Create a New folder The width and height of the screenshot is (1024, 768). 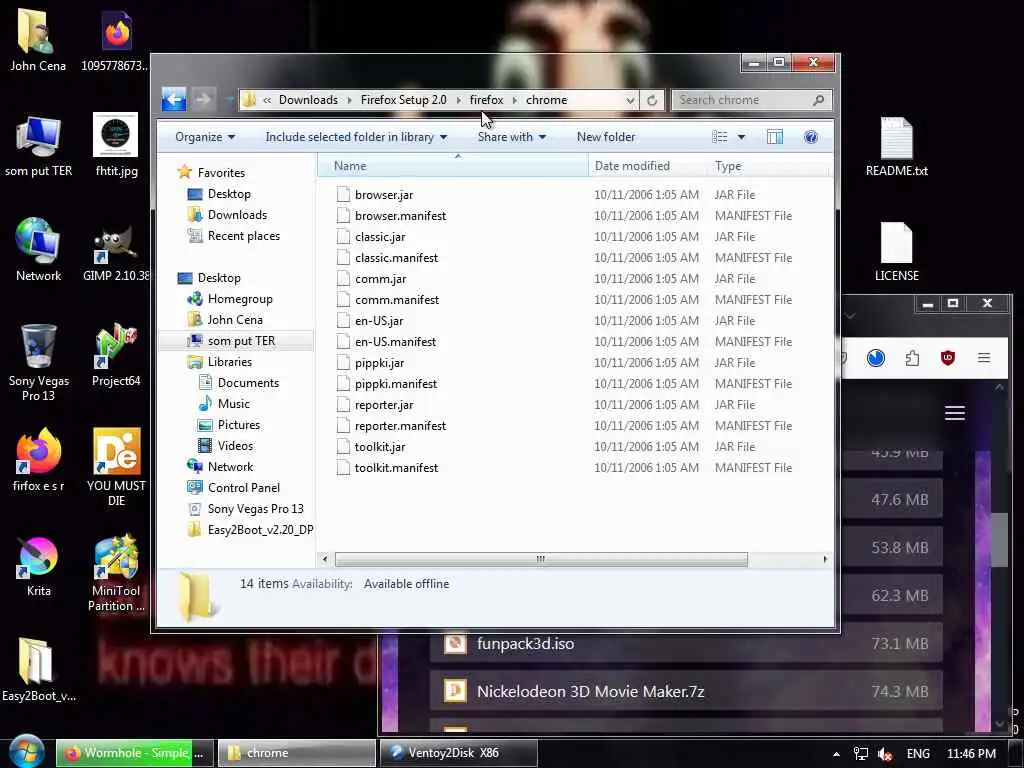pyautogui.click(x=605, y=137)
